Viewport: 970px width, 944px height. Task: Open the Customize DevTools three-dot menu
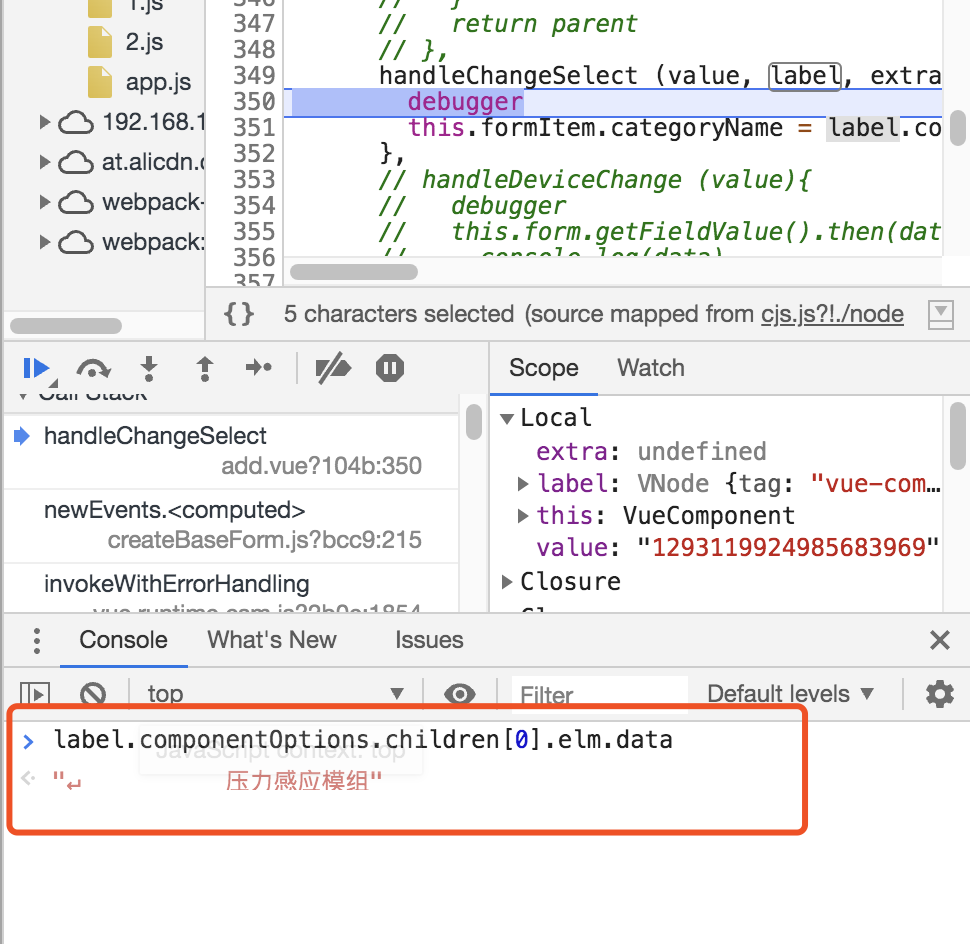tap(36, 640)
